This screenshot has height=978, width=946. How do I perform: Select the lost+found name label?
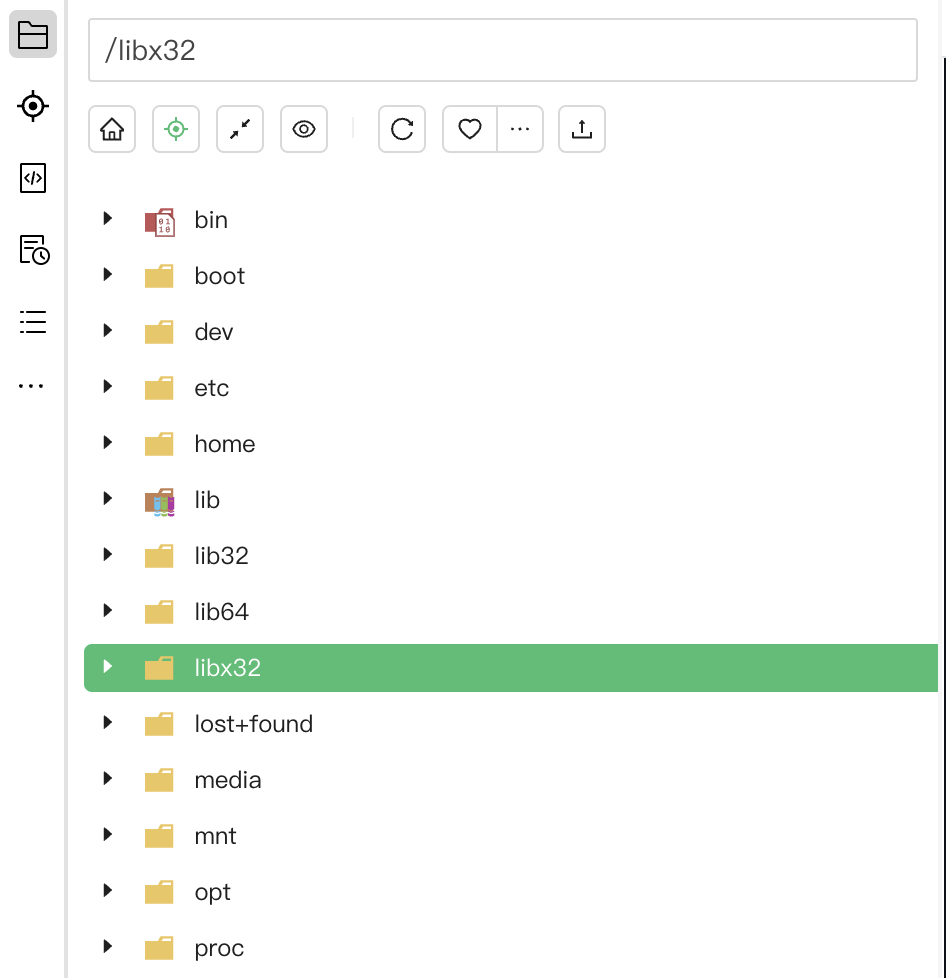[x=254, y=725]
